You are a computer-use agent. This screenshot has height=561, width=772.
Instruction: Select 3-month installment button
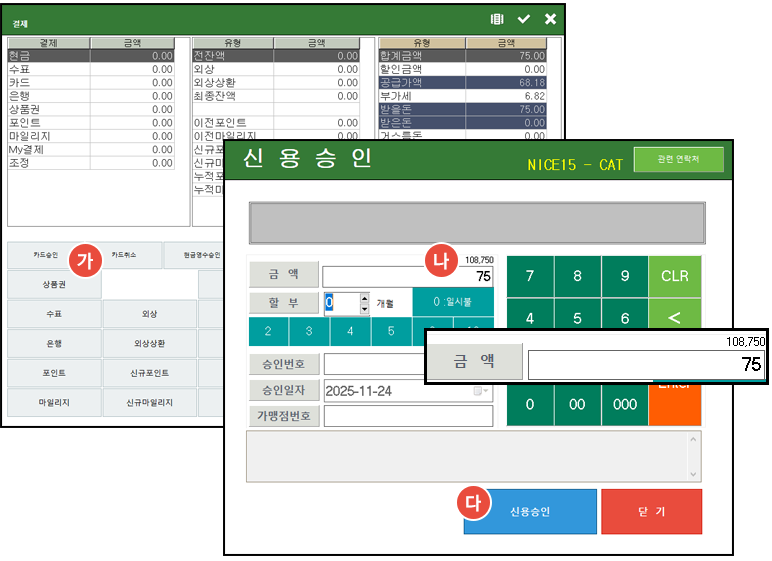tap(309, 331)
